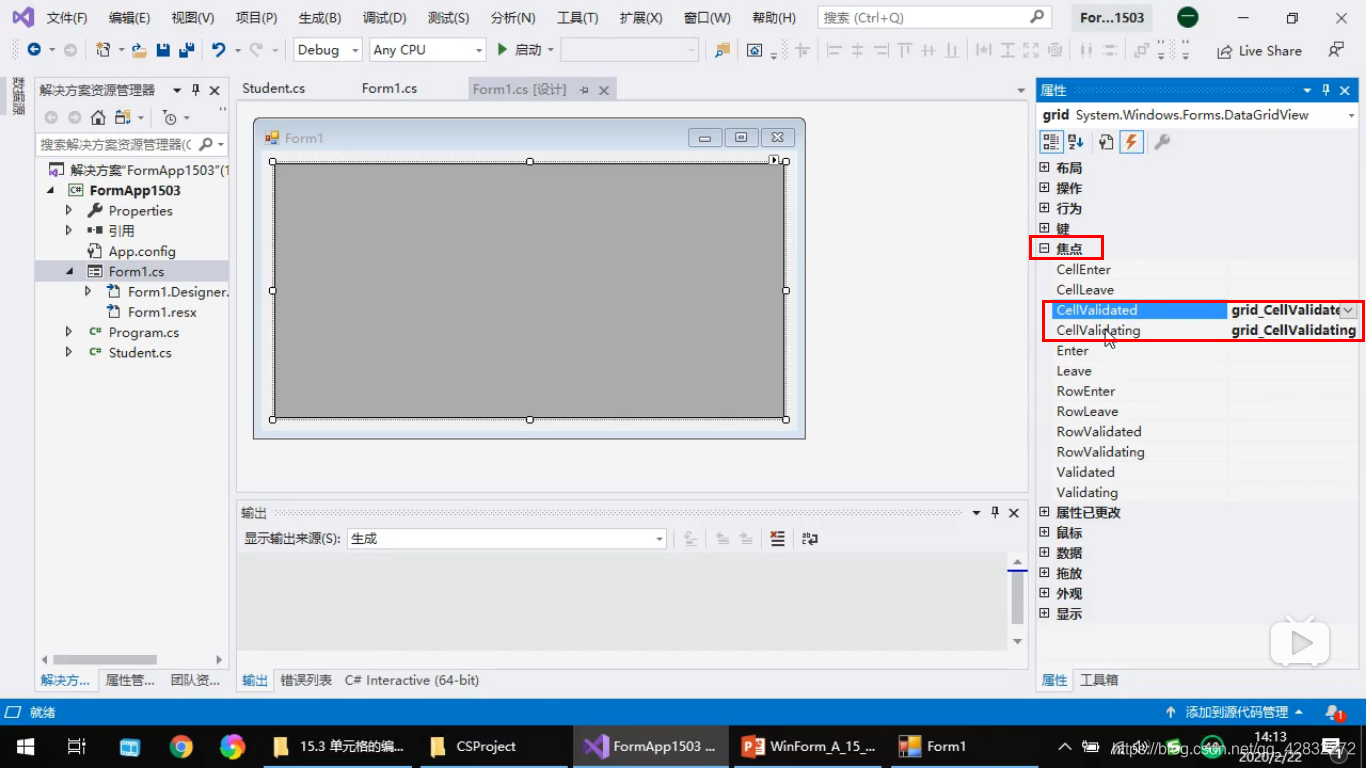The image size is (1366, 768).
Task: Switch to C# Interactive (64-bit) tab
Action: [412, 680]
